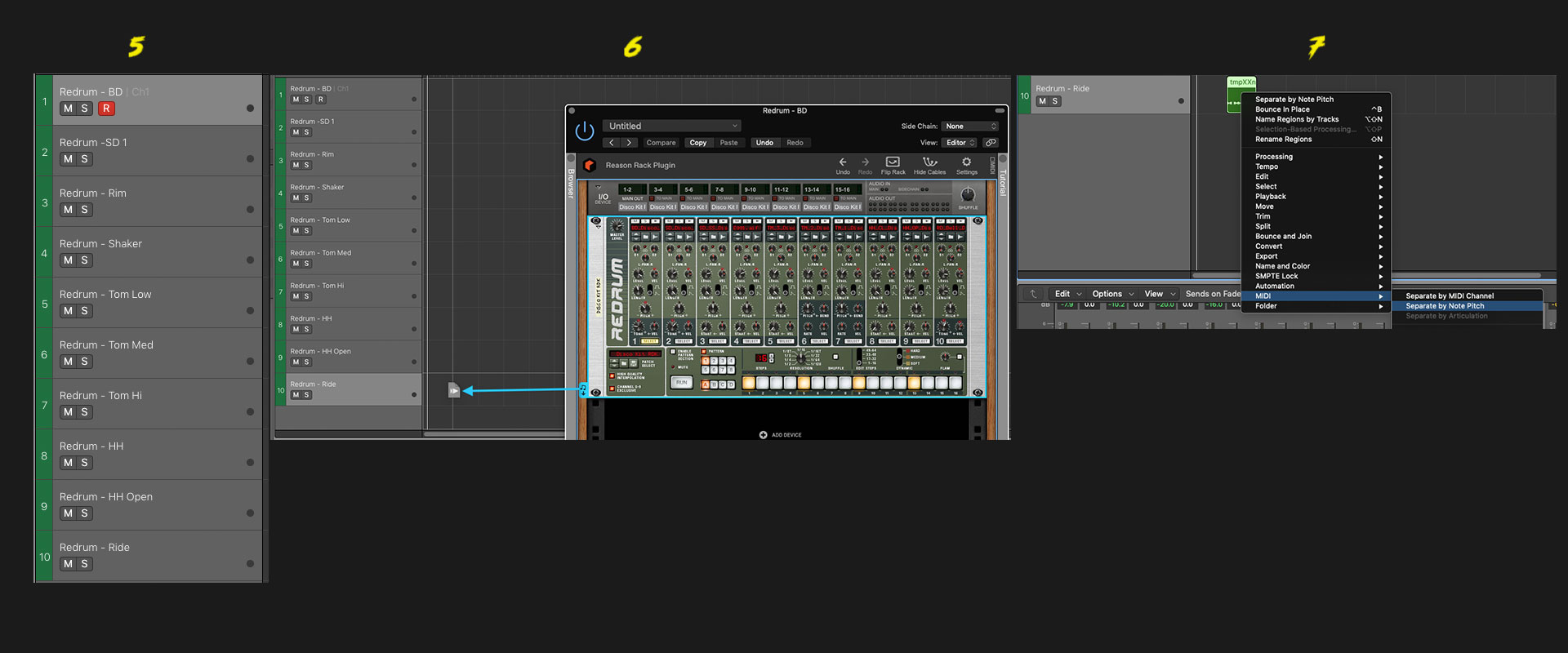Open the Browser side tab
The image size is (1568, 653).
(x=571, y=184)
